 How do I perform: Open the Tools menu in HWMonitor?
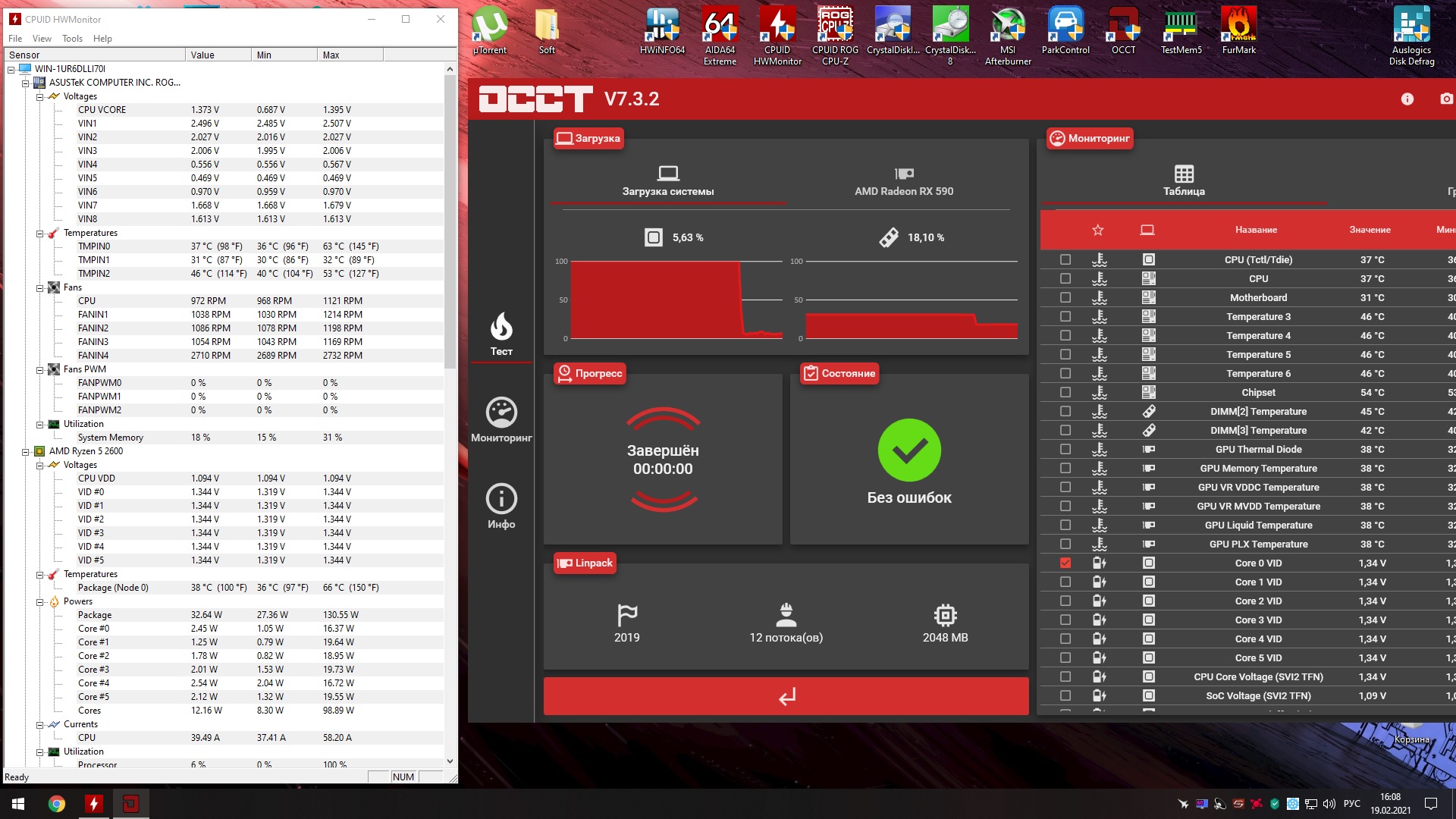[72, 39]
